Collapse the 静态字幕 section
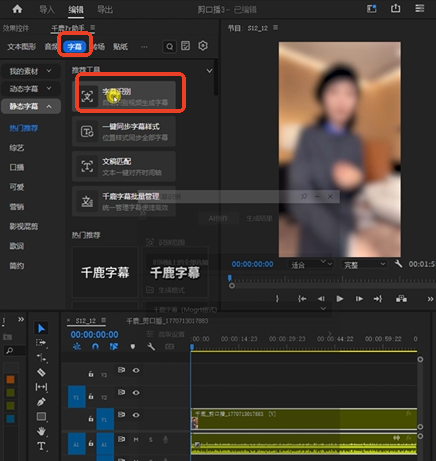The width and height of the screenshot is (436, 461). tap(31, 106)
